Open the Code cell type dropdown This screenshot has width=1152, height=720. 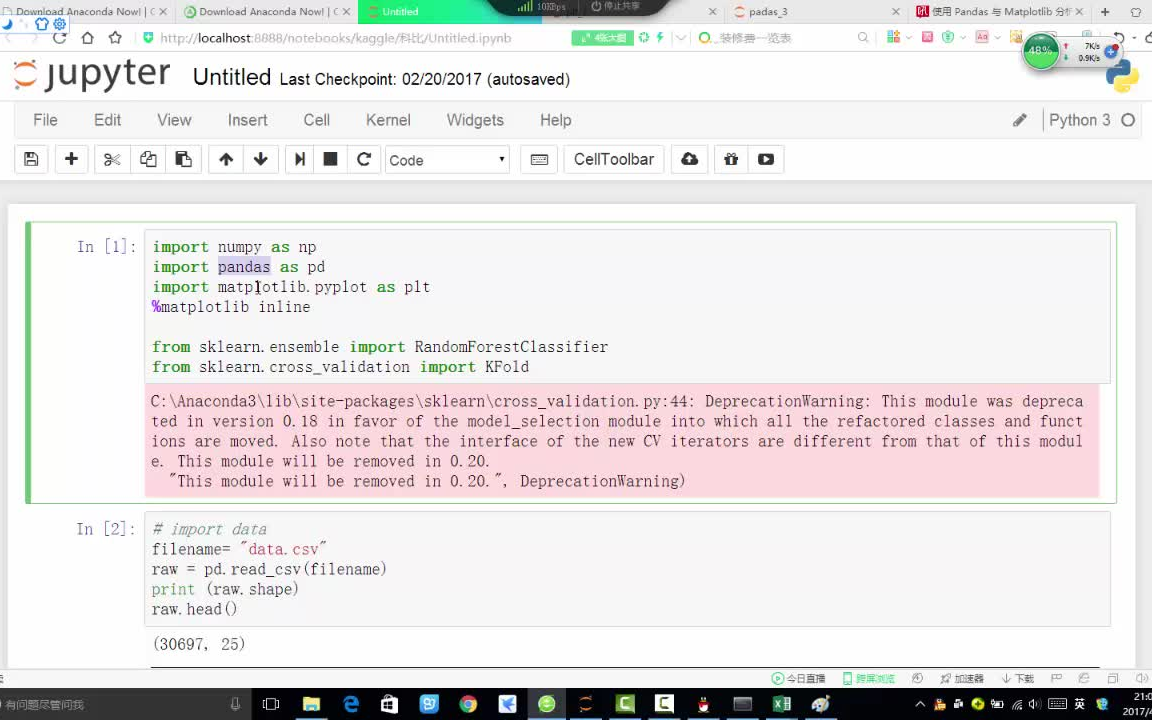point(446,160)
